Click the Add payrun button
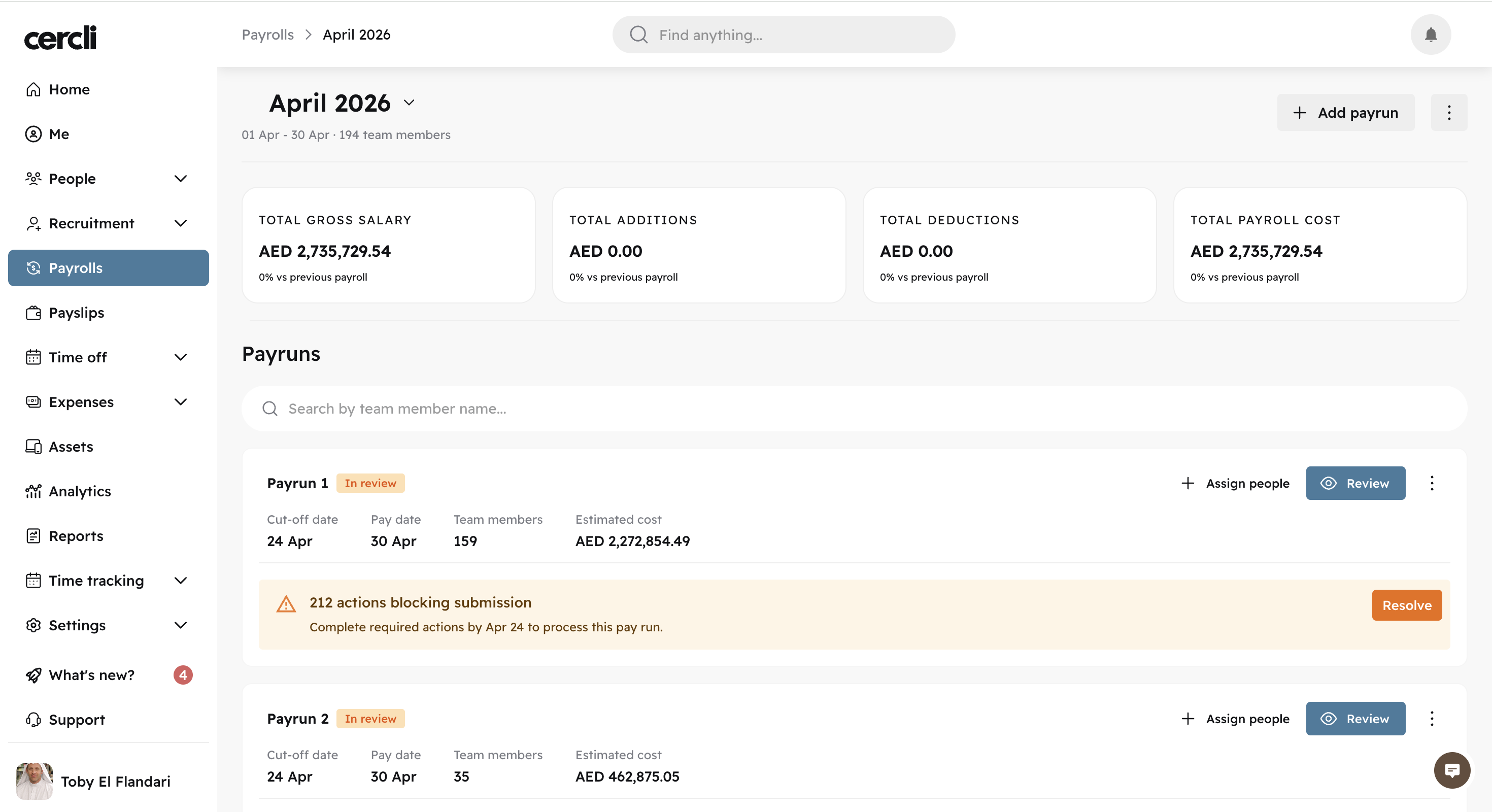 (x=1345, y=112)
